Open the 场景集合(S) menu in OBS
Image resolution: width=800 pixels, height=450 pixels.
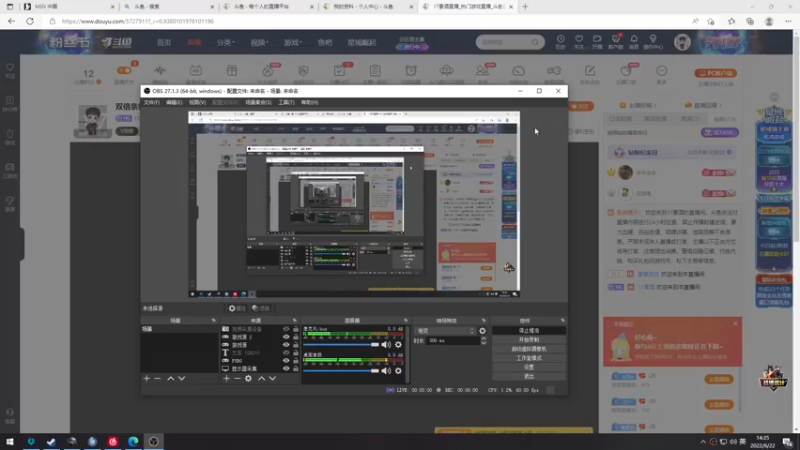(258, 103)
